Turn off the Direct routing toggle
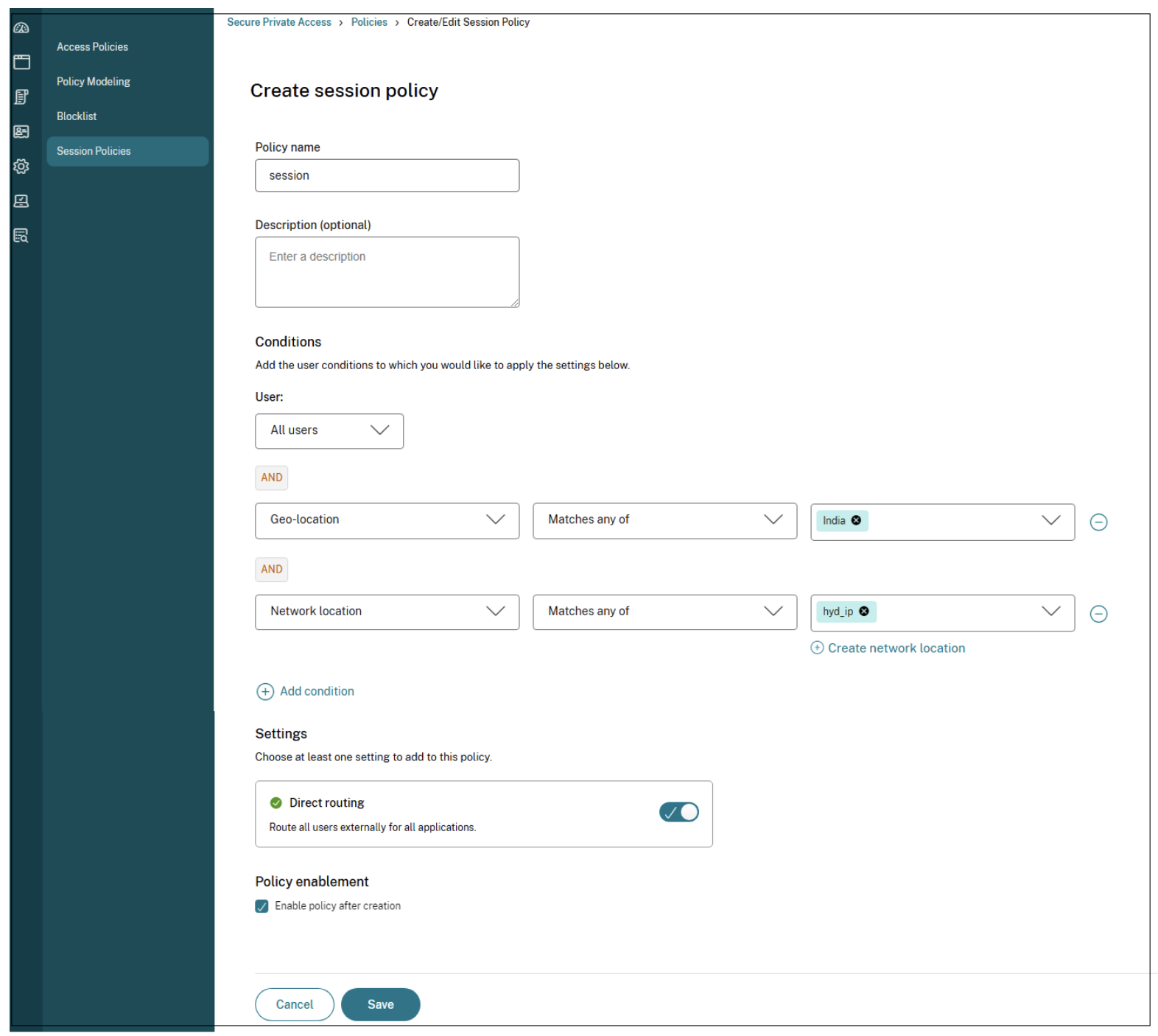This screenshot has width=1158, height=1036. tap(678, 812)
